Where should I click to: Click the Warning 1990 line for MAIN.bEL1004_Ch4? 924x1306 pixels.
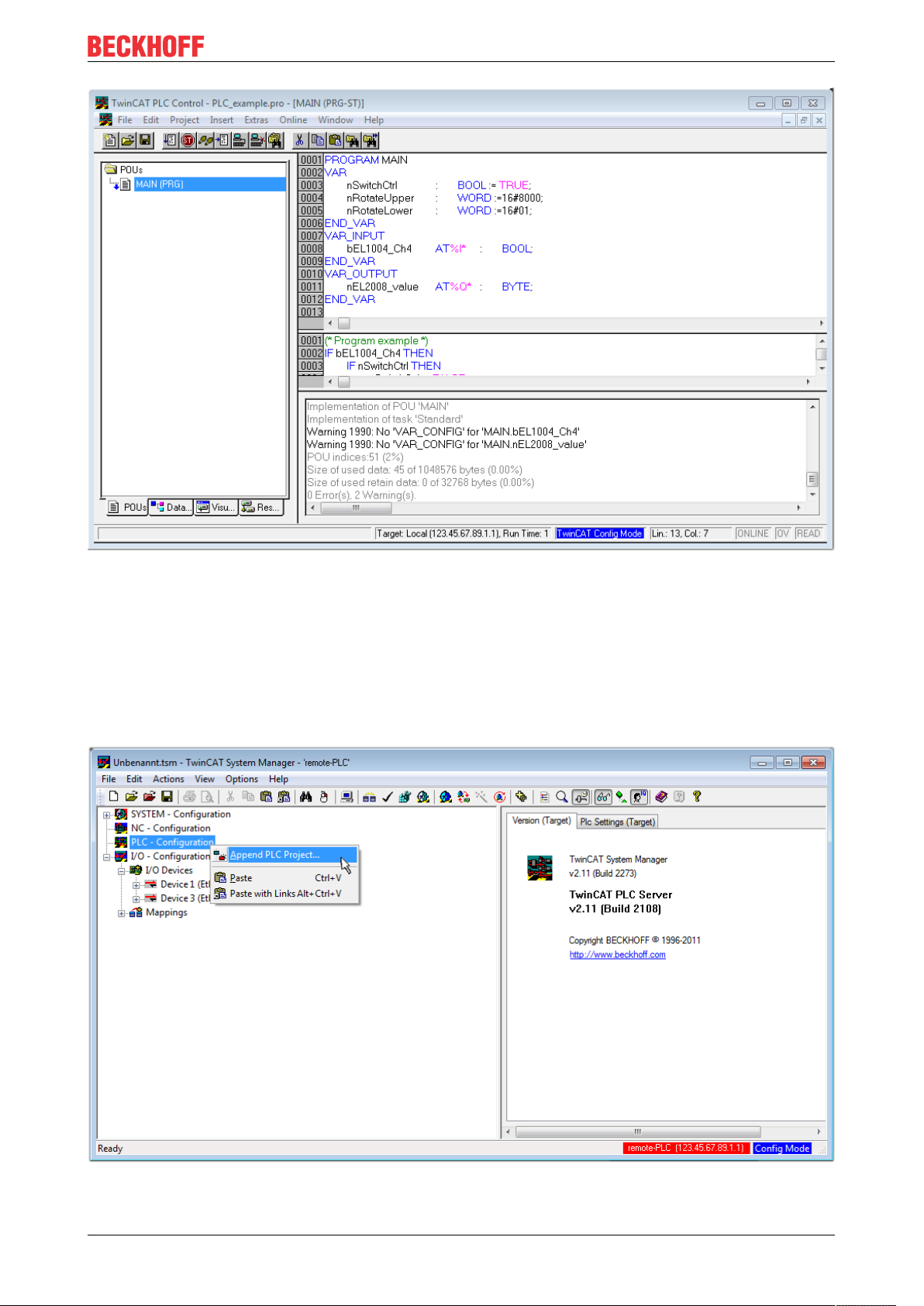pyautogui.click(x=443, y=432)
